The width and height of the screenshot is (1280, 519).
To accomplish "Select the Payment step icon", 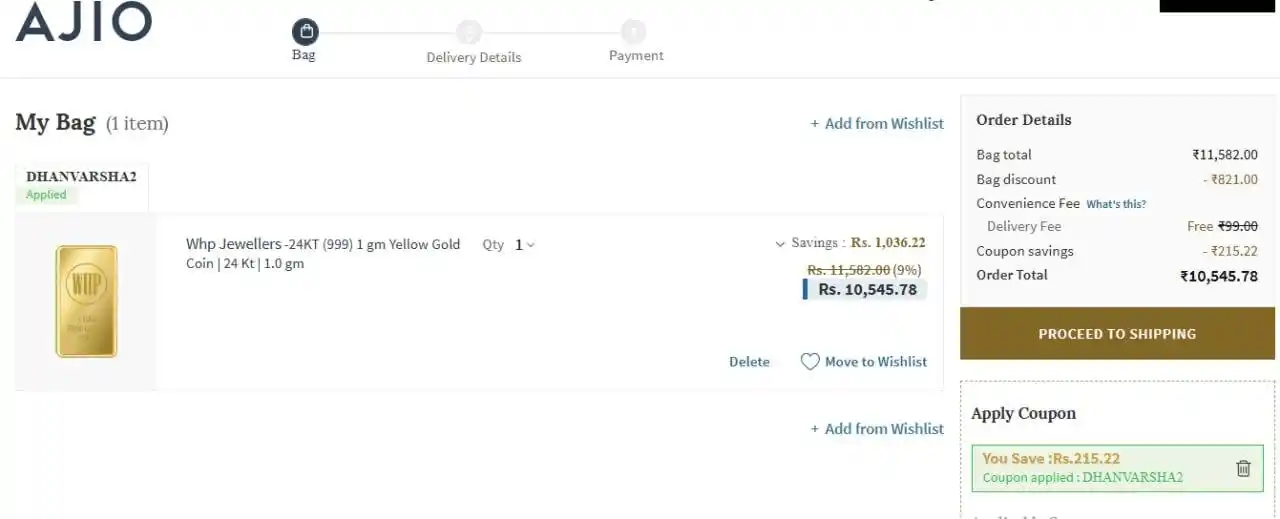I will click(x=633, y=32).
